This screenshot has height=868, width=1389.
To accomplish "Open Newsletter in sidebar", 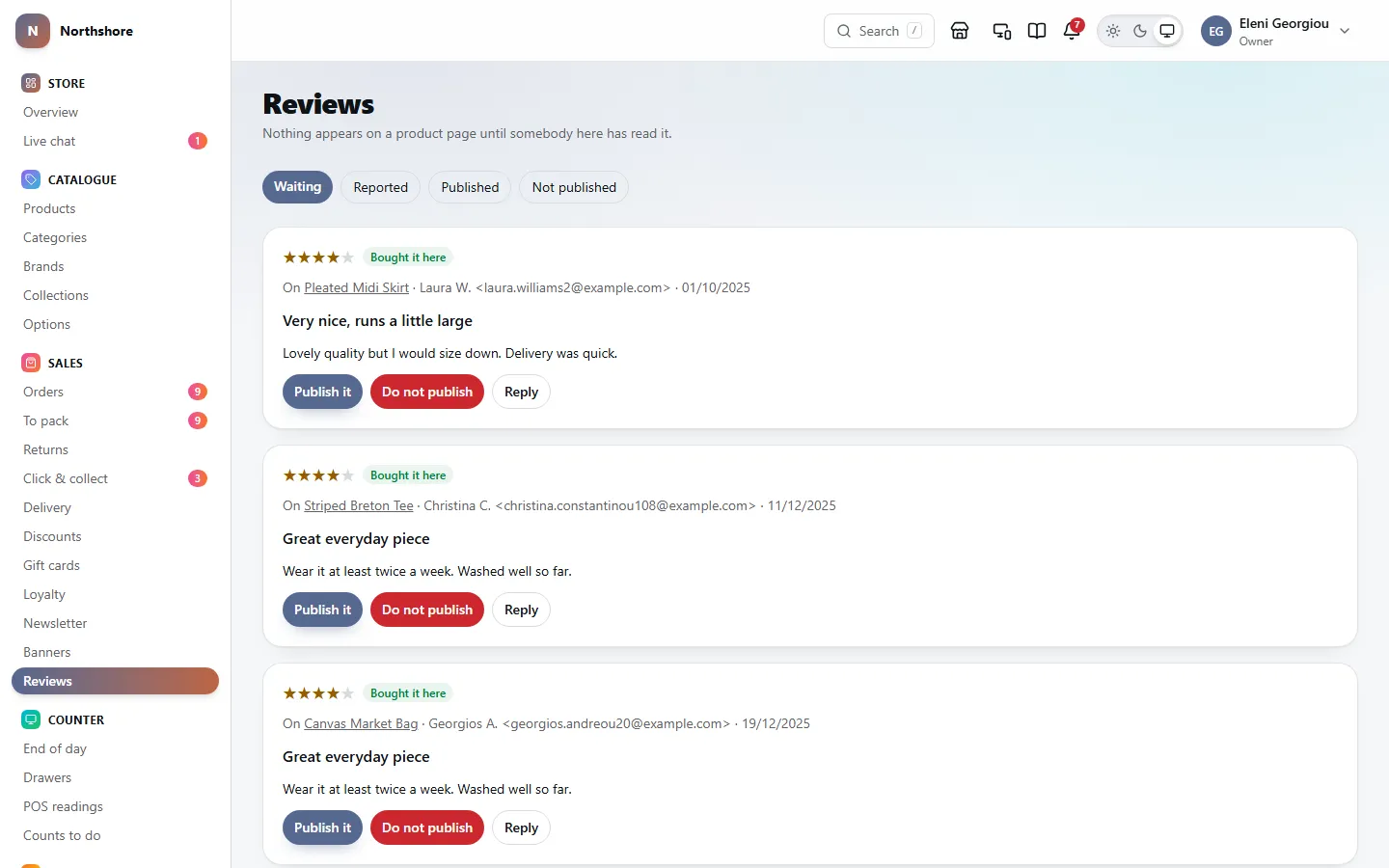I will pos(115,623).
